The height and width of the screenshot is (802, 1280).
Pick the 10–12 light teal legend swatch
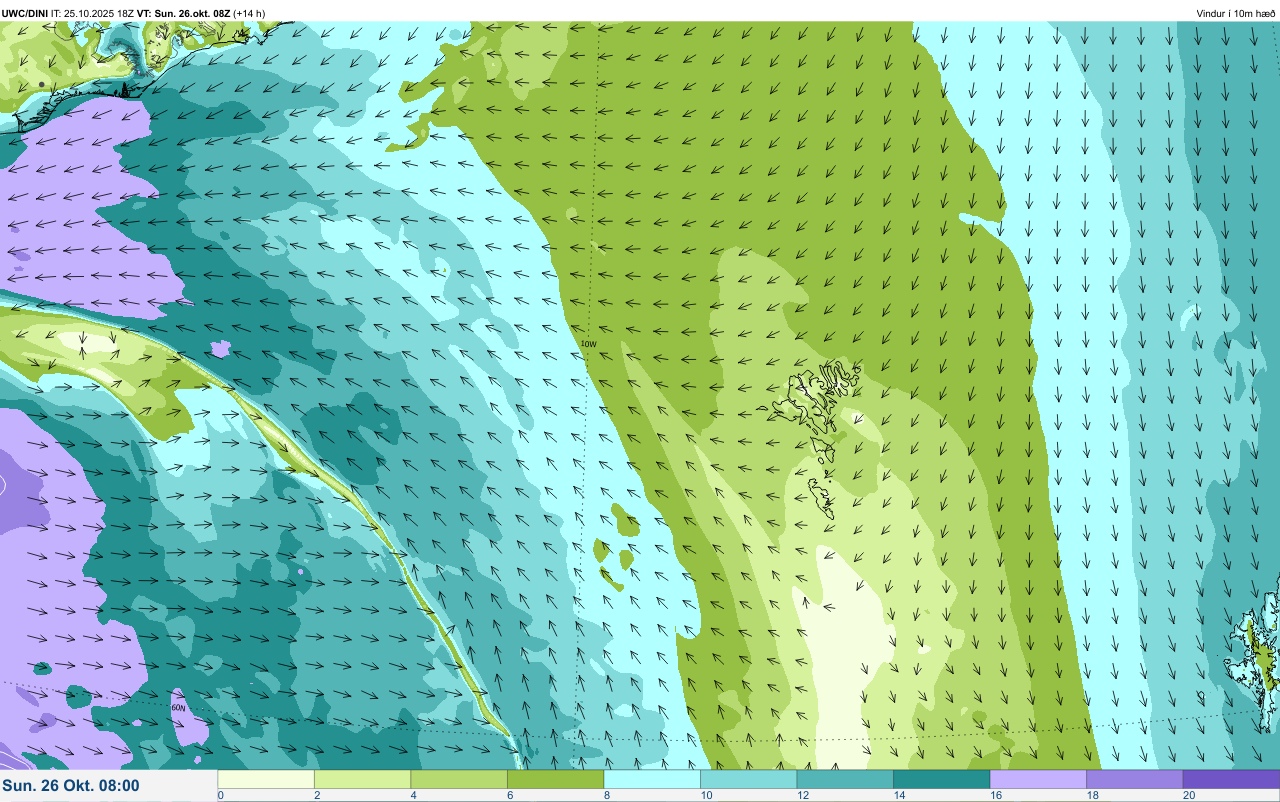[748, 779]
